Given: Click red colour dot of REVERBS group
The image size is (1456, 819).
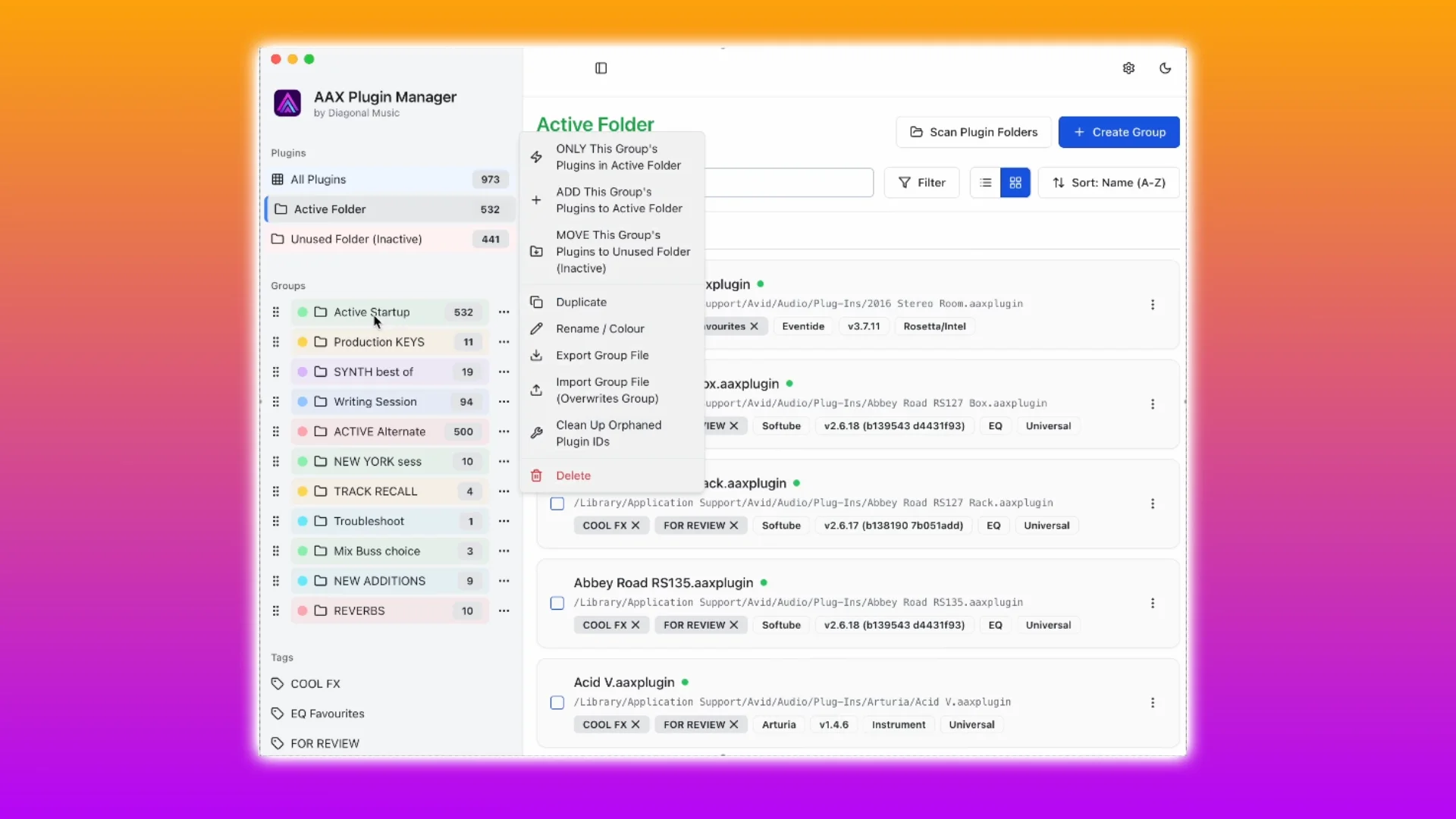Looking at the screenshot, I should (302, 610).
